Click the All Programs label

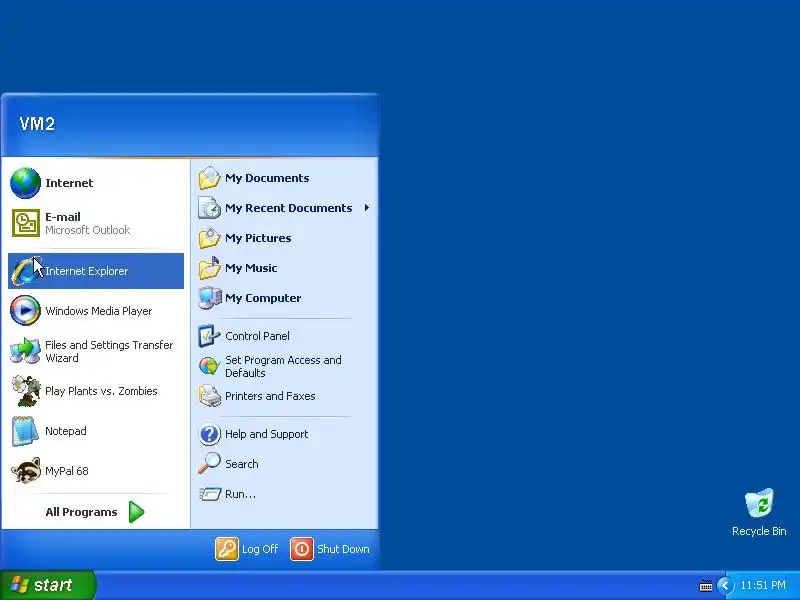[81, 512]
